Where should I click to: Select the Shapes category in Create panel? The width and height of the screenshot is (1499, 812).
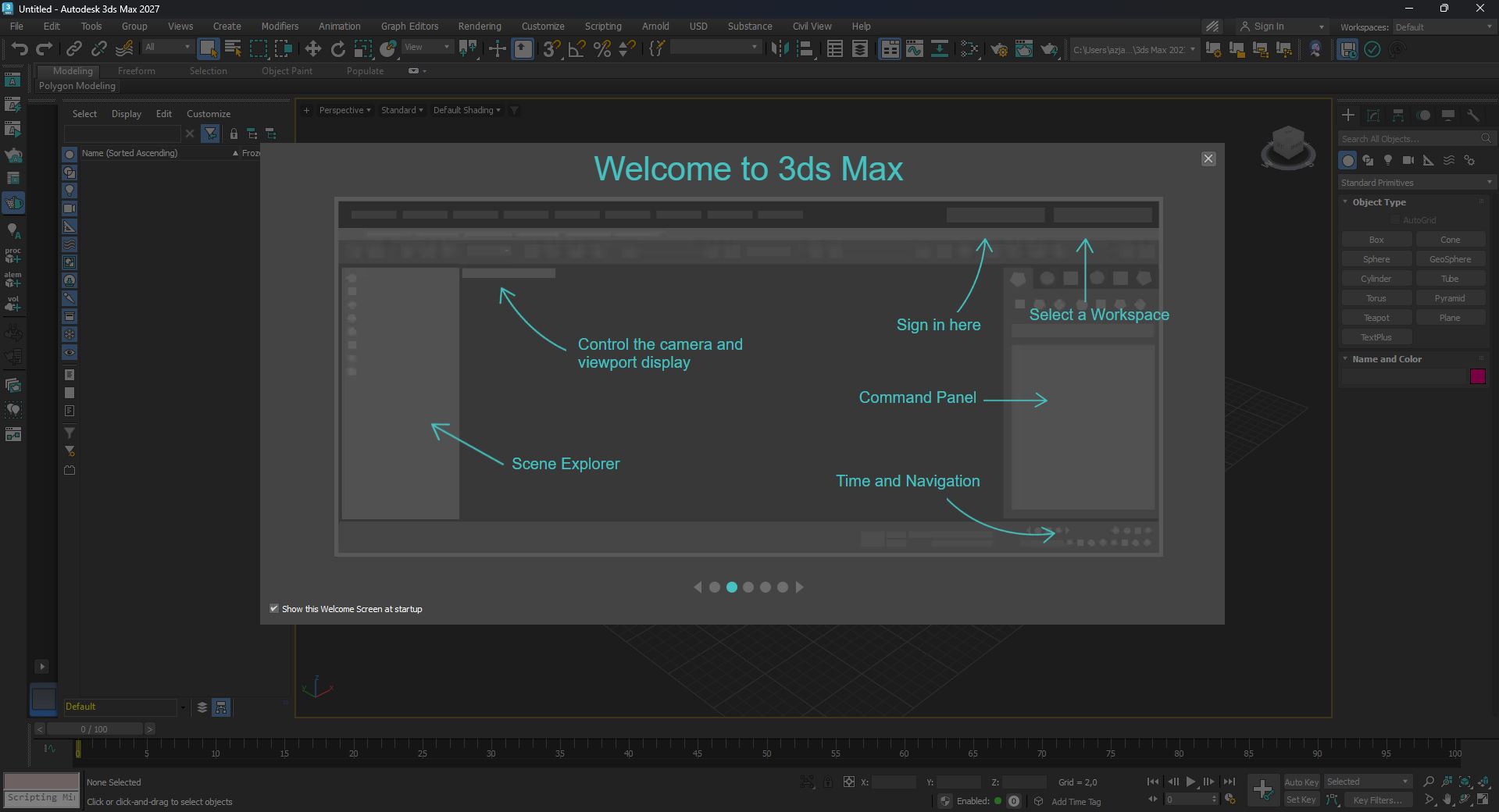[1368, 160]
